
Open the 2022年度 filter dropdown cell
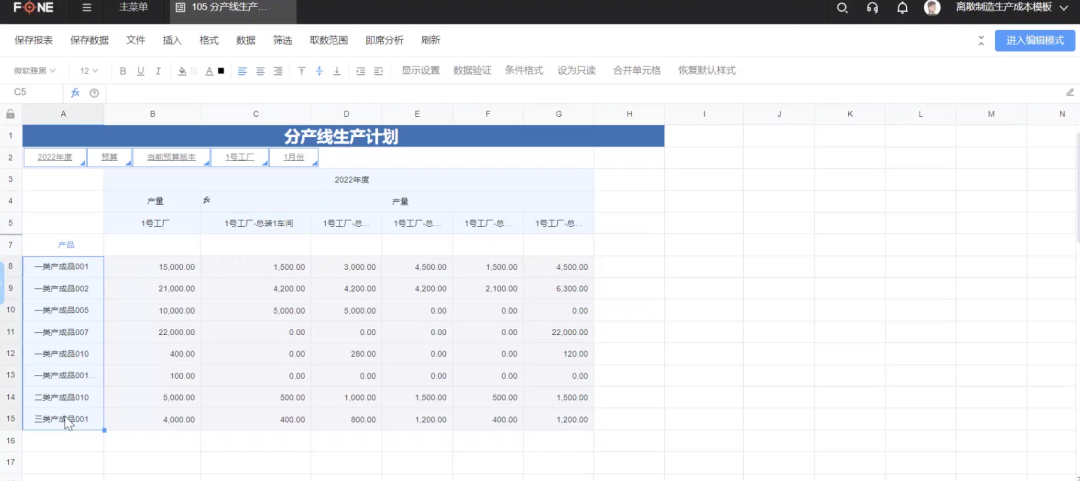[x=55, y=157]
